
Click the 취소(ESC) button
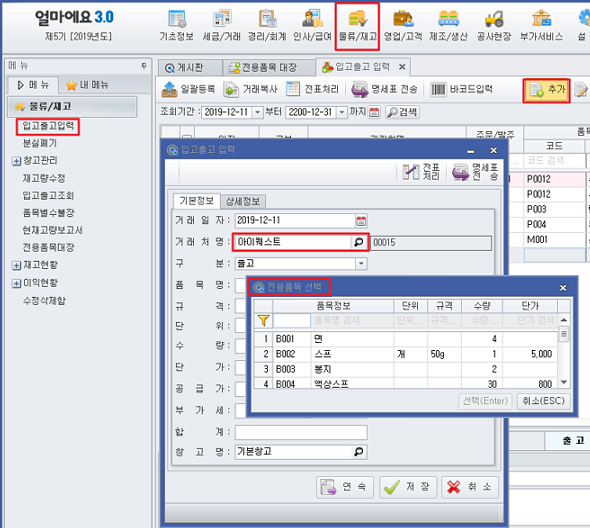point(543,401)
